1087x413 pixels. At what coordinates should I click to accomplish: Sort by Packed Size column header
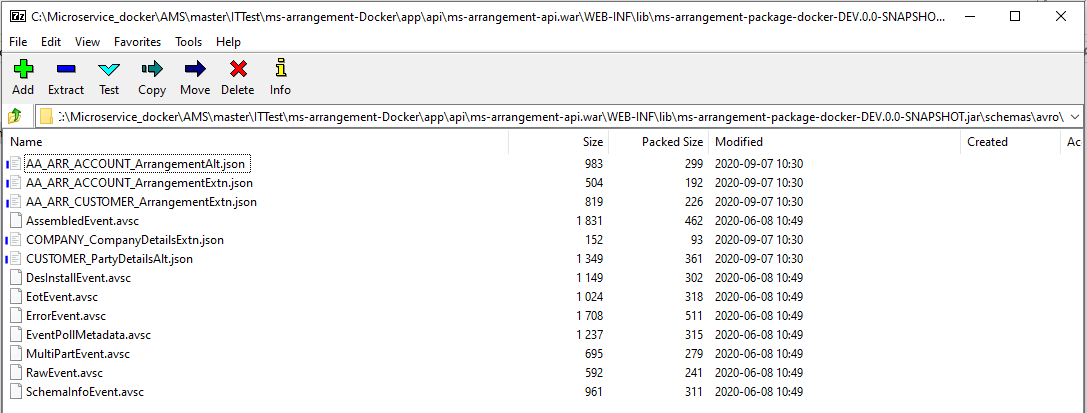click(x=672, y=142)
